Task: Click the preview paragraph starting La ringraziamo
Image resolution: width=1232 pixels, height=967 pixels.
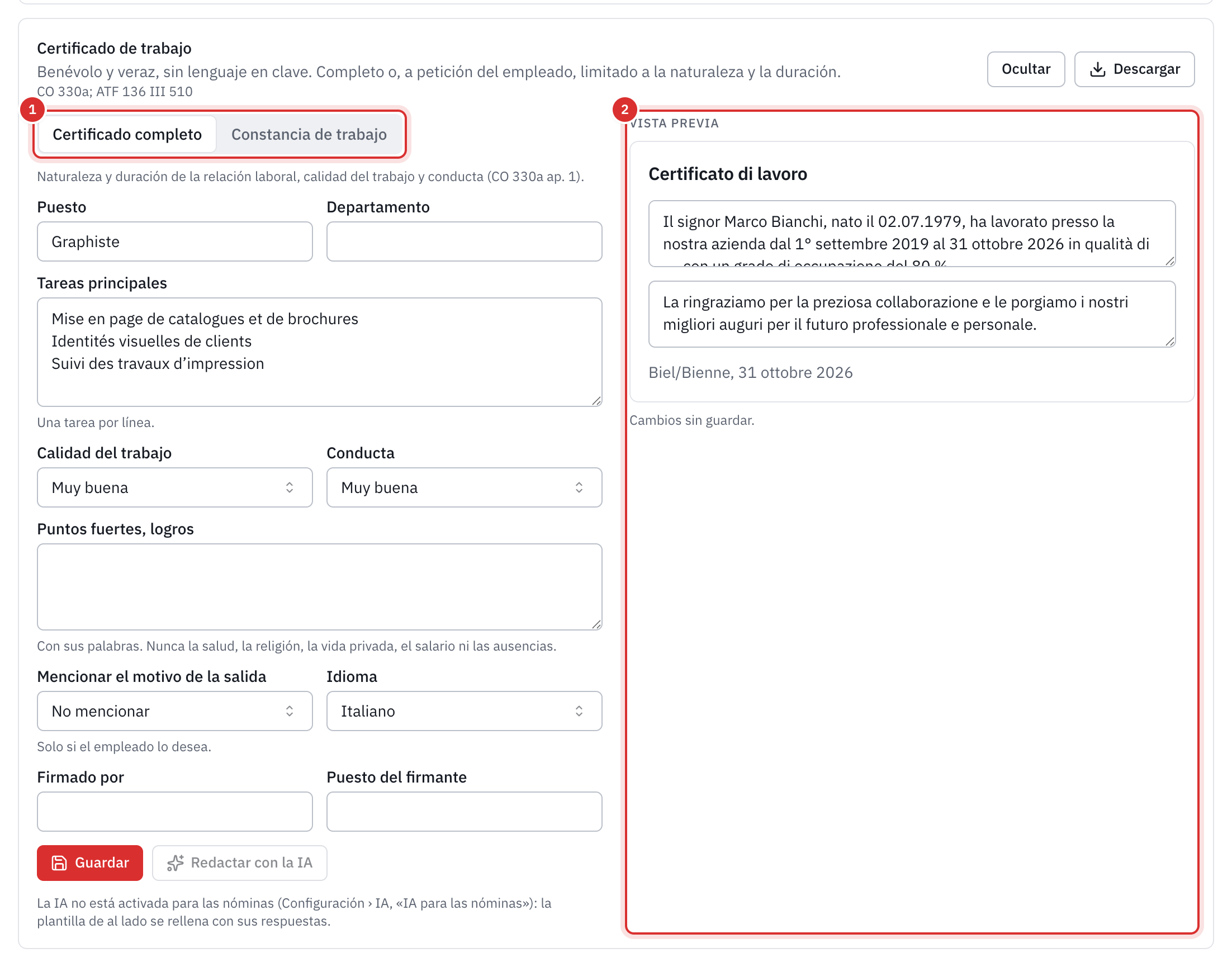Action: [912, 314]
